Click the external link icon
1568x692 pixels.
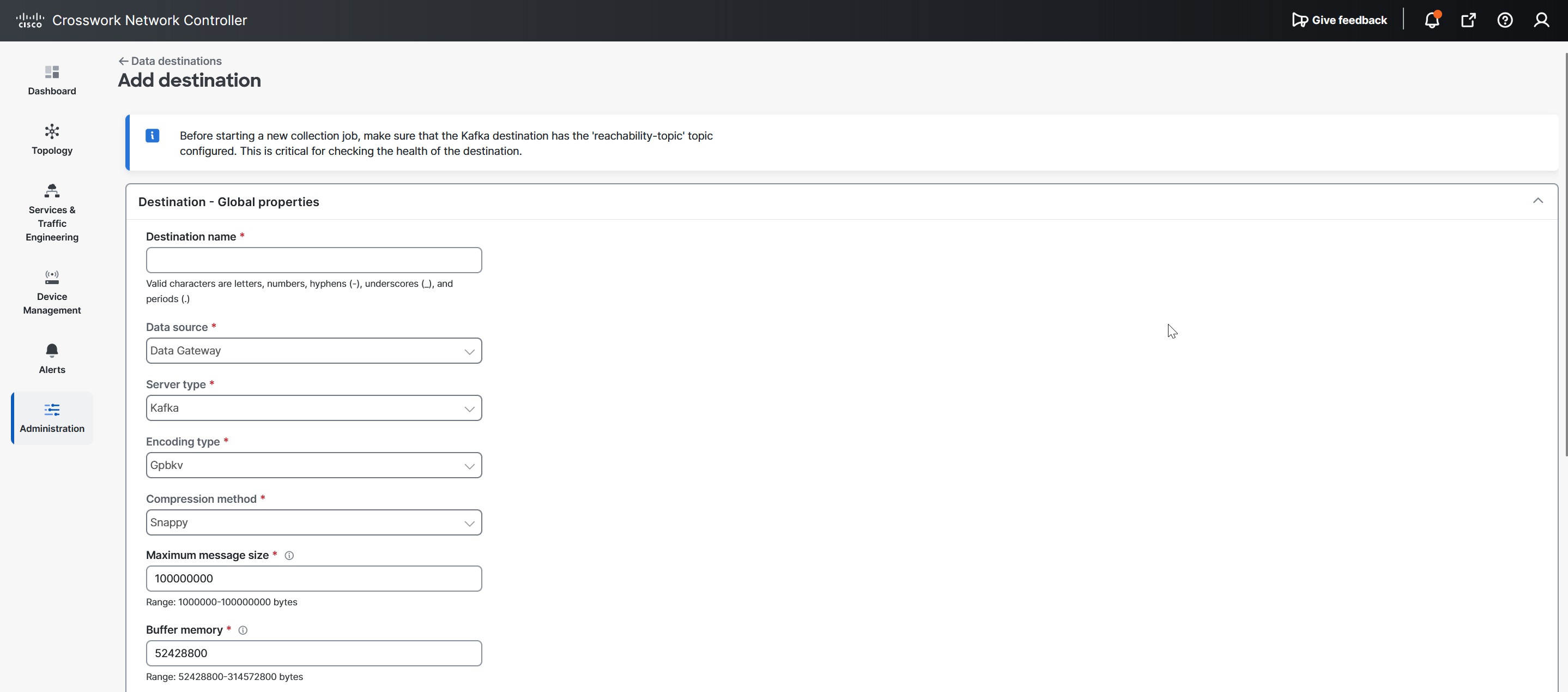coord(1469,20)
